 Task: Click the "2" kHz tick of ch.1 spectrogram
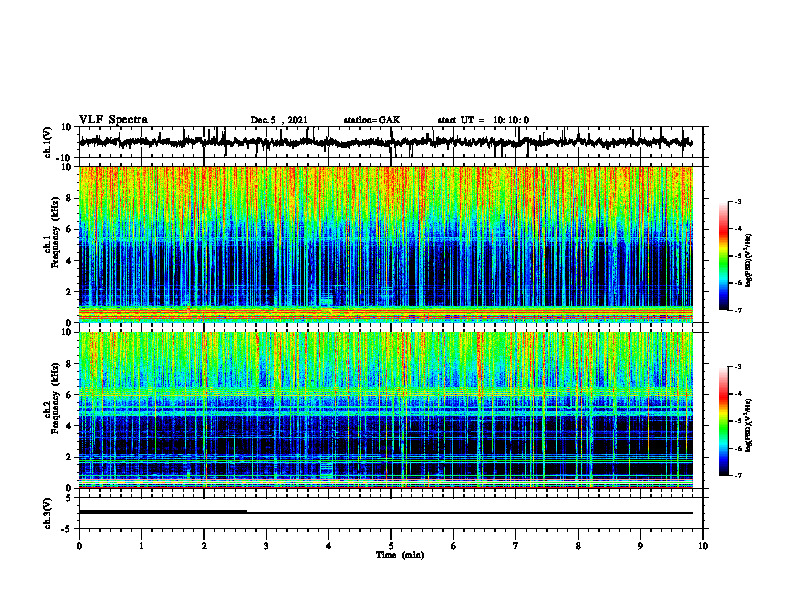pos(69,292)
